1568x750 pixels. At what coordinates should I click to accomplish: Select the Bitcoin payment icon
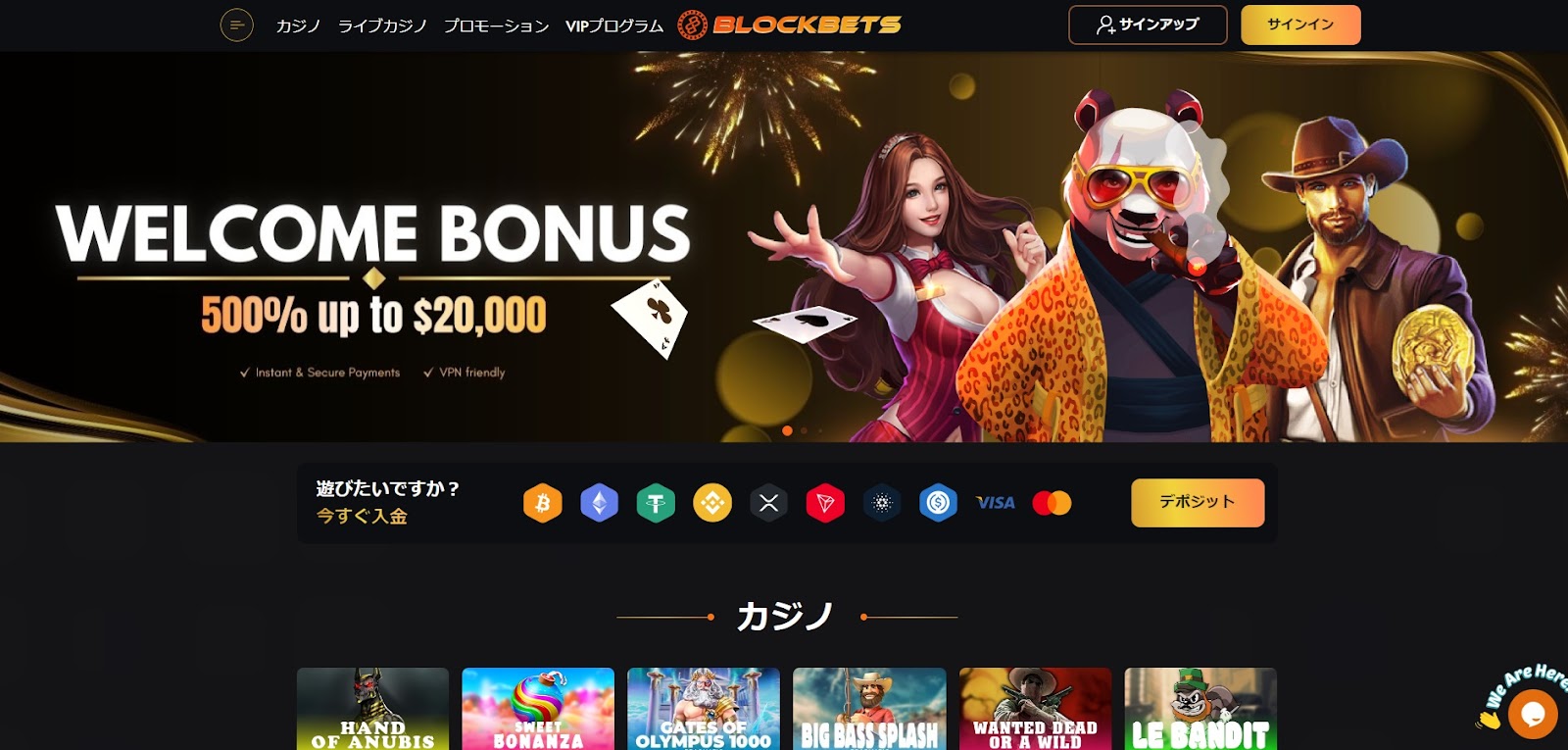tap(543, 503)
